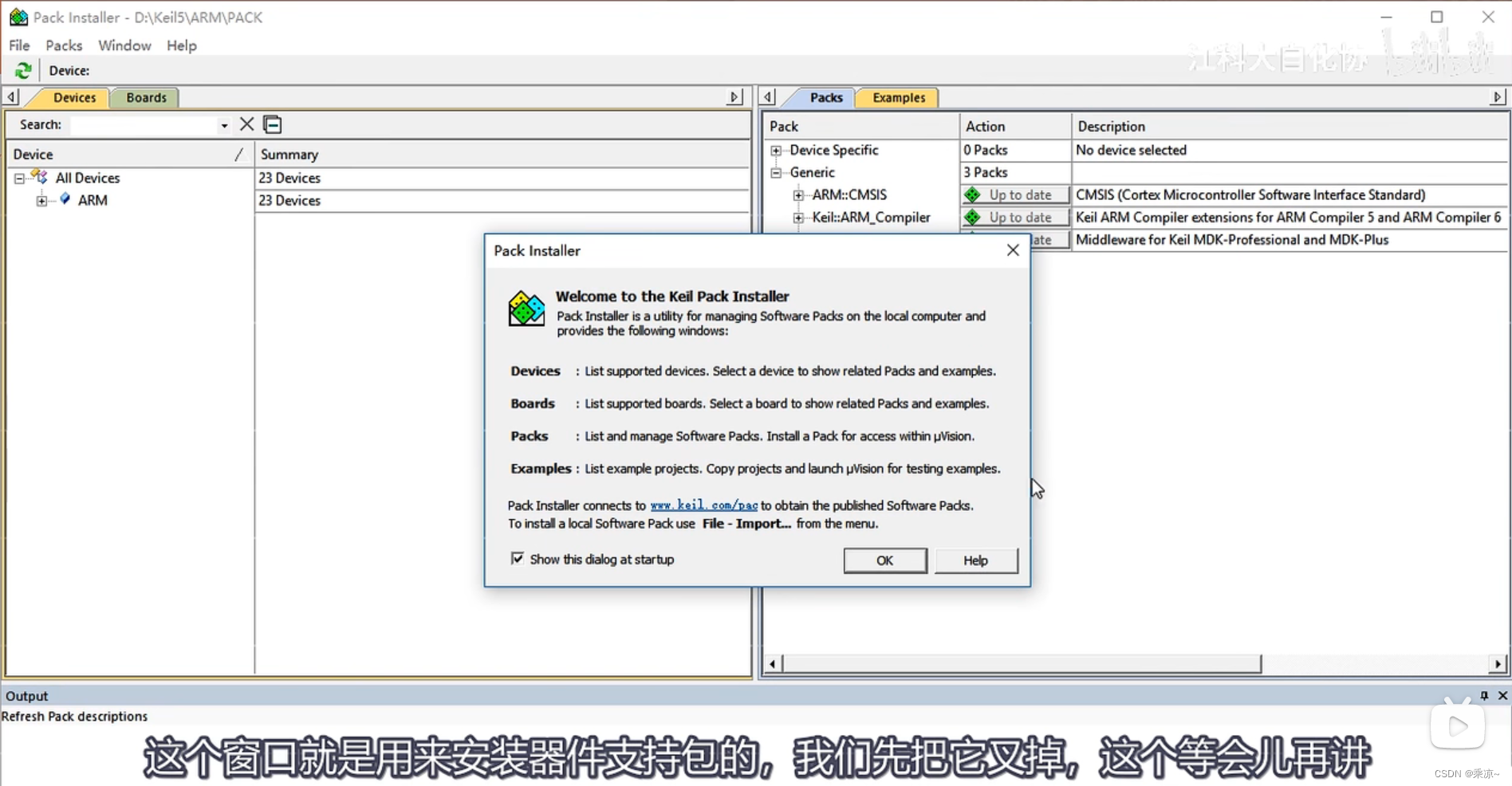
Task: Click 'Middleware for Keil MDK-Professional' description
Action: click(1232, 239)
